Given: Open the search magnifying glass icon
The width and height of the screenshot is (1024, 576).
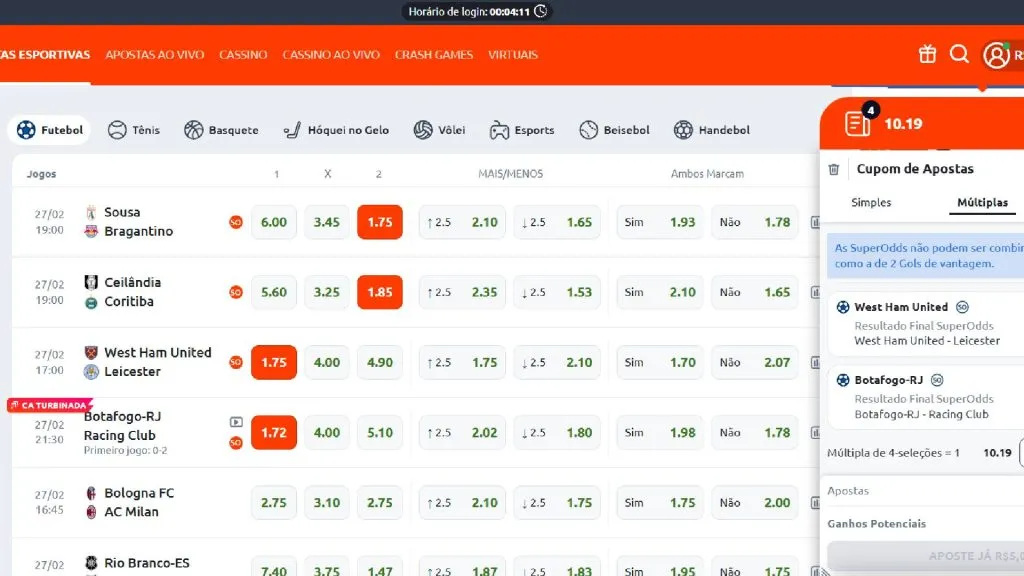Looking at the screenshot, I should (959, 55).
